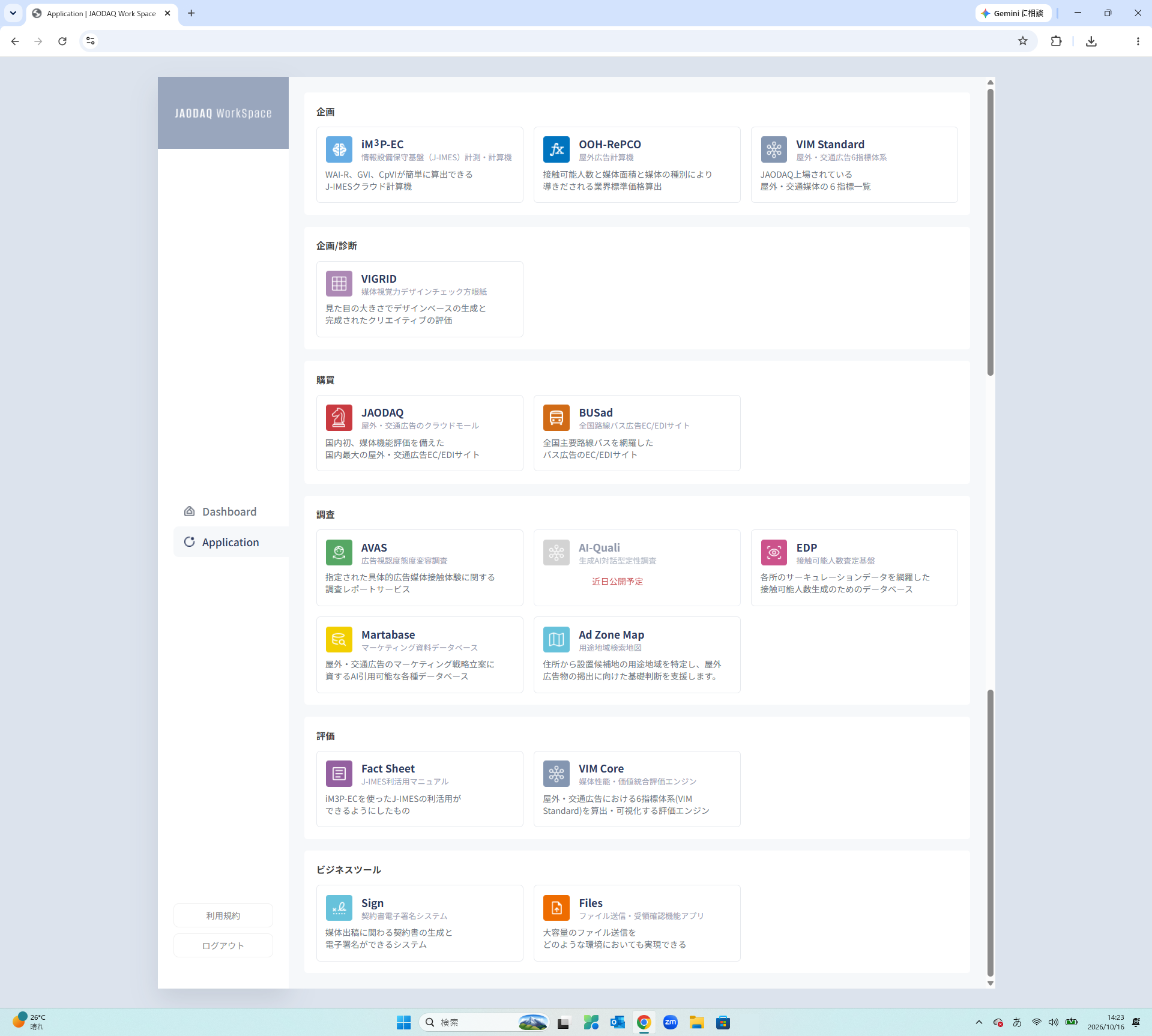The image size is (1152, 1036).
Task: Open the browser extensions puzzle icon
Action: pos(1057,41)
